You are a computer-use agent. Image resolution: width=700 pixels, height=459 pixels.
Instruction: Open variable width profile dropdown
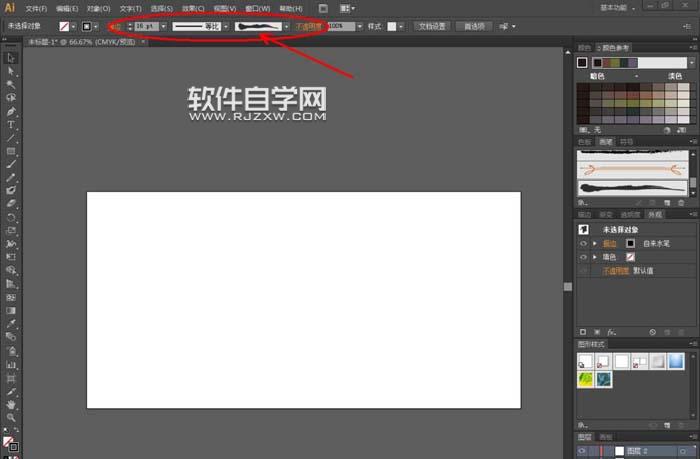tap(226, 26)
